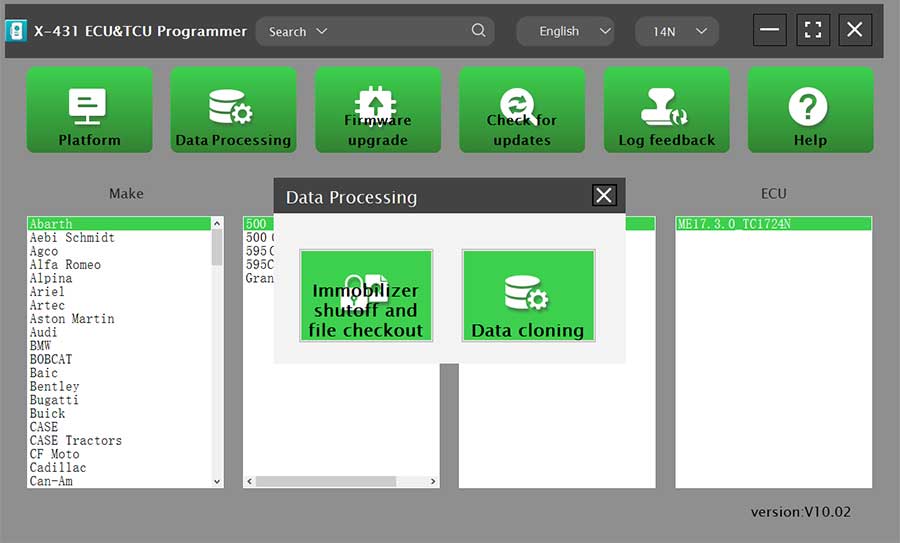Image resolution: width=900 pixels, height=543 pixels.
Task: Select Abarth in the Make list
Action: coord(119,223)
